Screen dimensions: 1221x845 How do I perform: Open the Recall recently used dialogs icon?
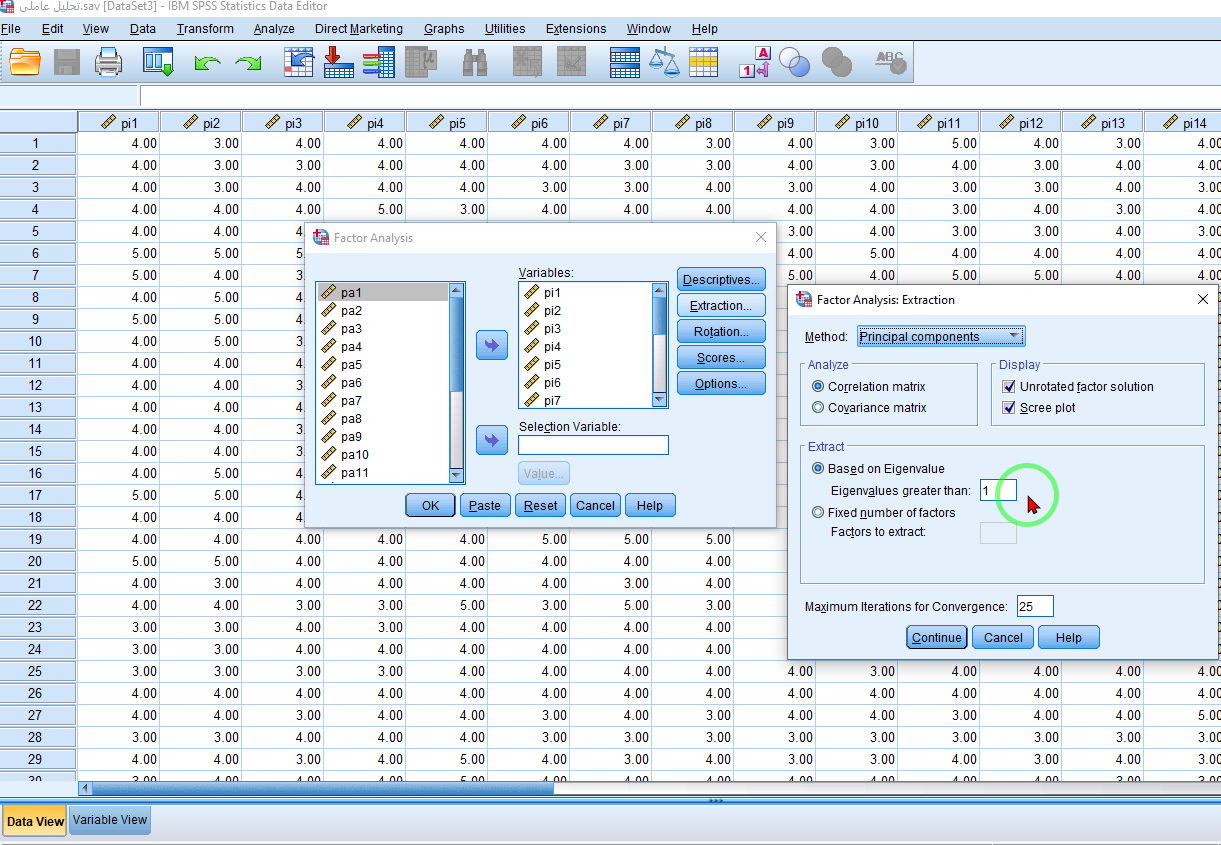pyautogui.click(x=158, y=63)
